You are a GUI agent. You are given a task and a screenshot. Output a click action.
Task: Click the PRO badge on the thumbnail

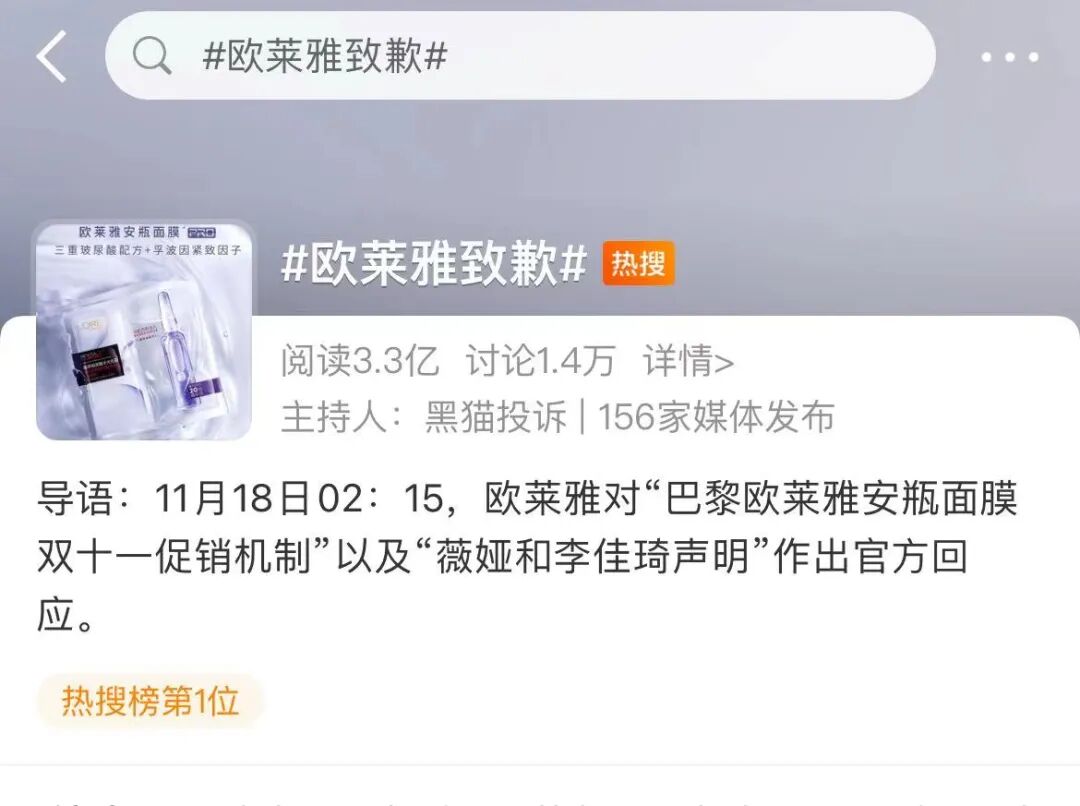pyautogui.click(x=202, y=232)
